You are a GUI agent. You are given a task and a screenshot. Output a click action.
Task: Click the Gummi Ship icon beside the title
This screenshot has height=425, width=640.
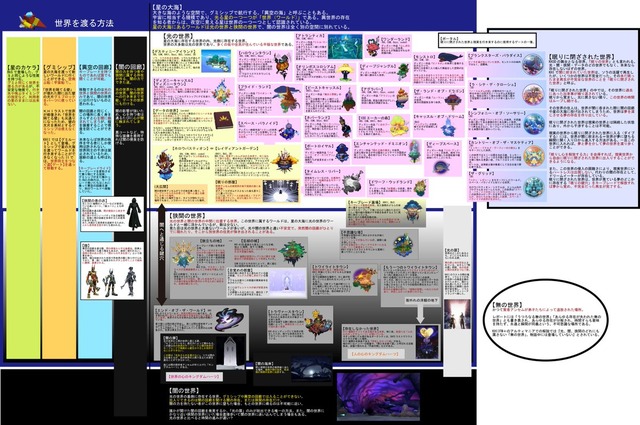(x=33, y=21)
